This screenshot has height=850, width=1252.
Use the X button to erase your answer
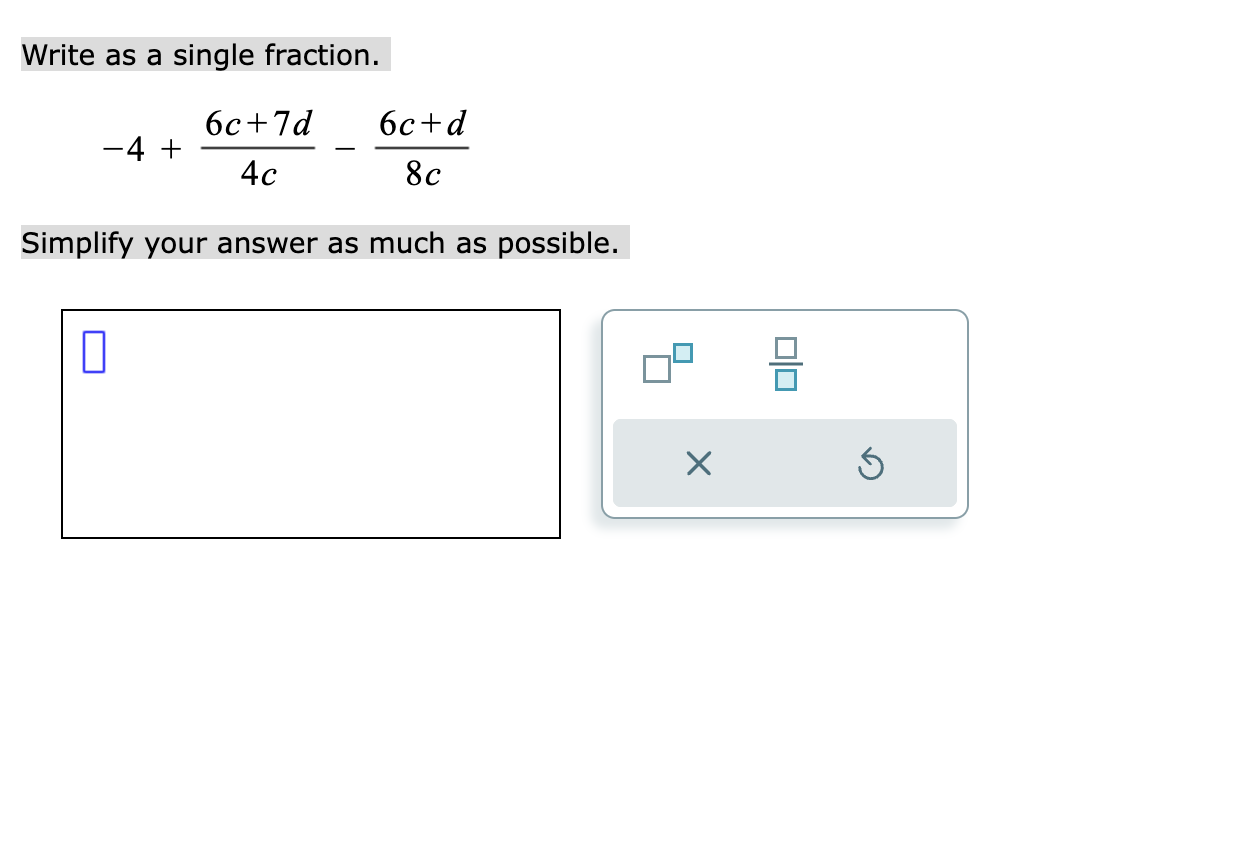click(x=698, y=463)
